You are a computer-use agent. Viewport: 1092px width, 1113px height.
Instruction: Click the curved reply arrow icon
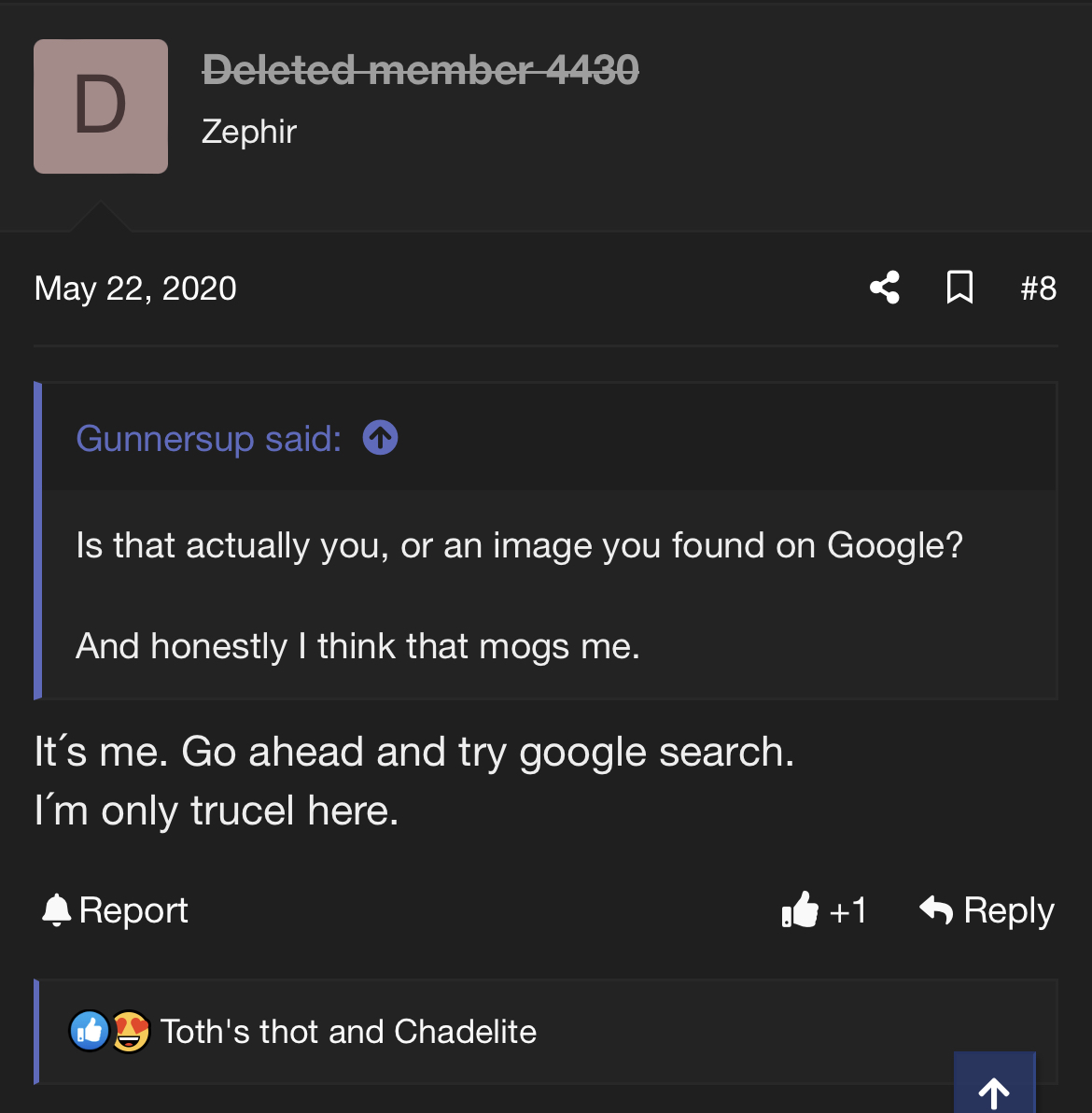tap(936, 909)
